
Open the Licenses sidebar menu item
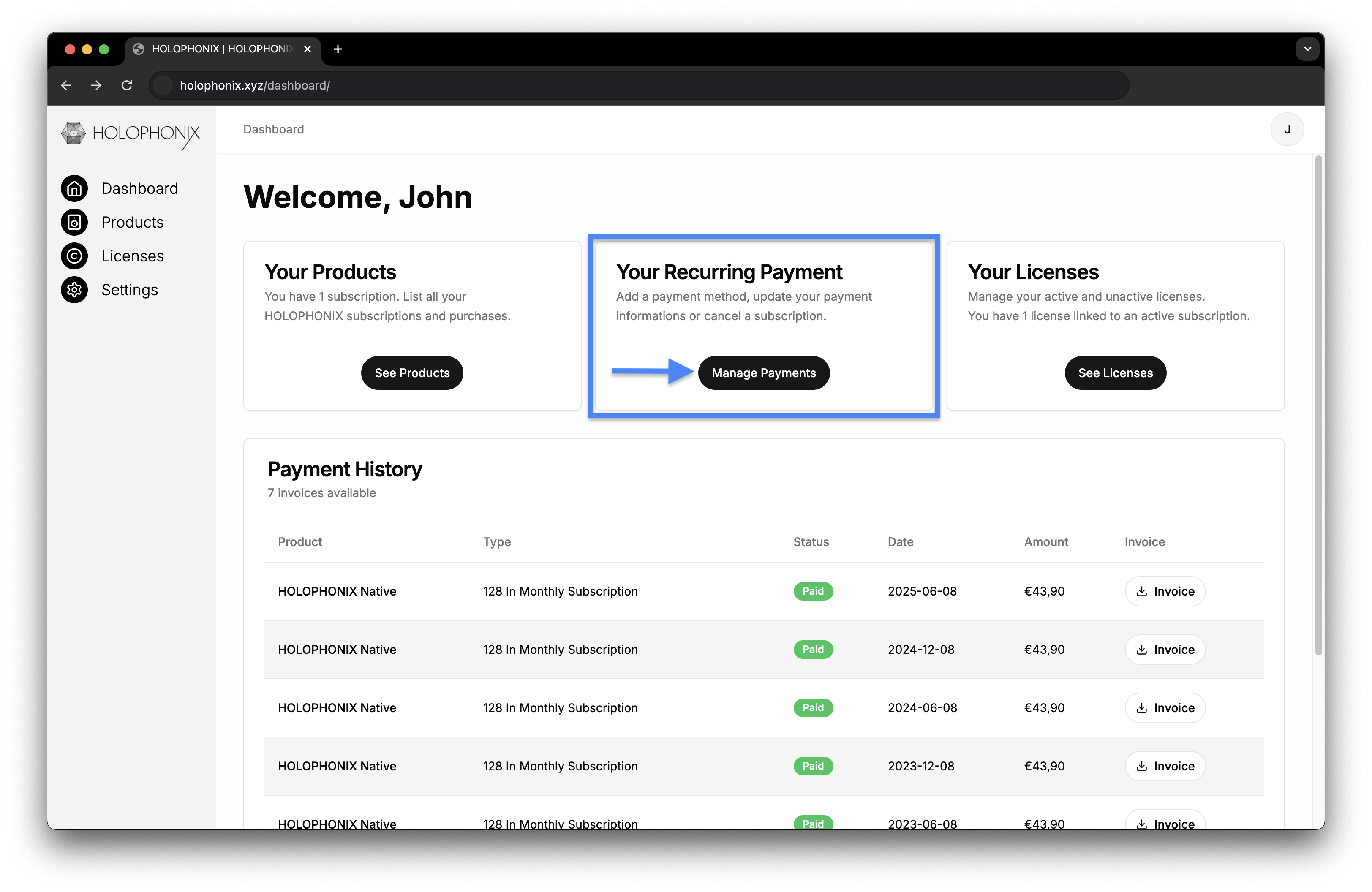[133, 256]
